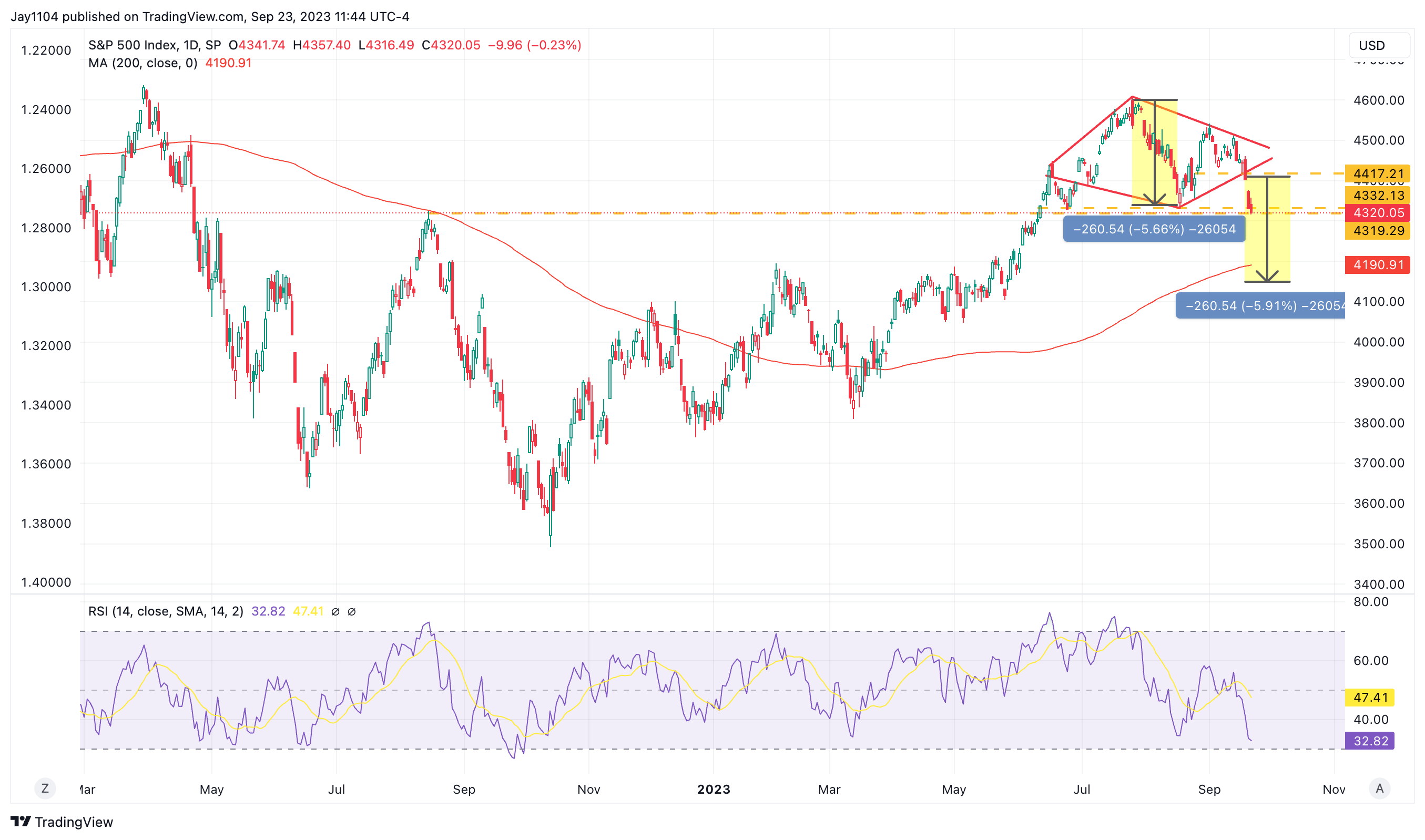
Task: Click the 1.40000 left axis label
Action: click(46, 582)
